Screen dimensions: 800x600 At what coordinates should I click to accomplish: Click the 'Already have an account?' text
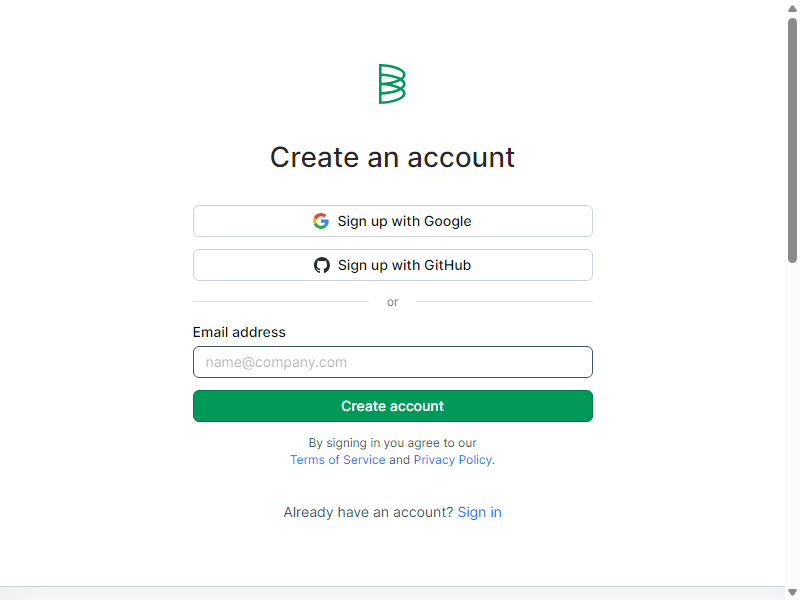click(x=368, y=512)
